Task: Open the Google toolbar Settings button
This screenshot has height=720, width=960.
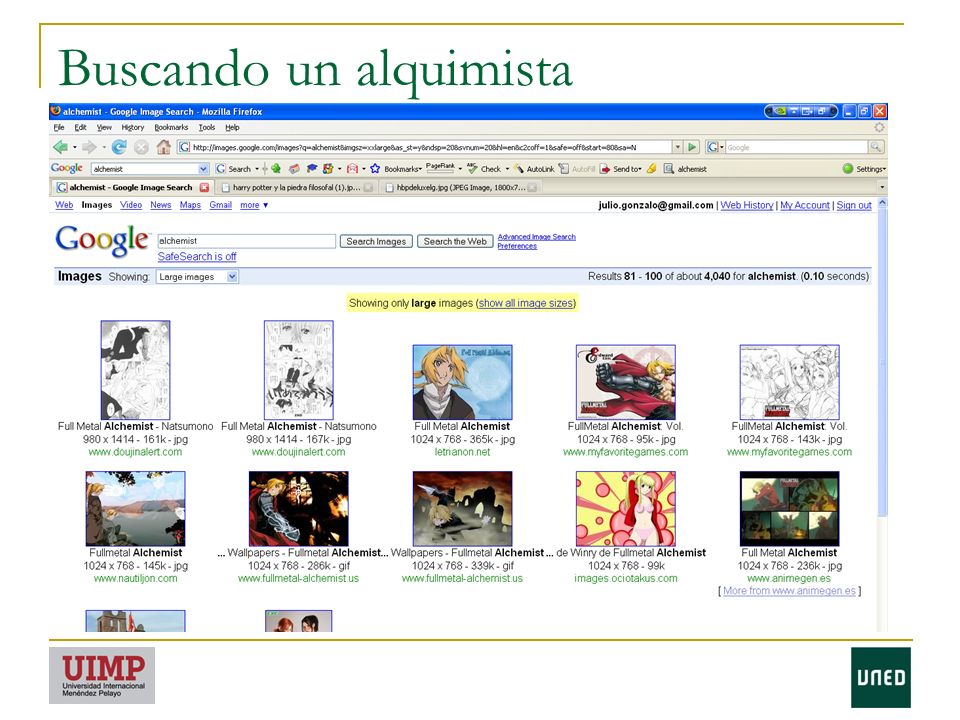Action: click(x=864, y=168)
